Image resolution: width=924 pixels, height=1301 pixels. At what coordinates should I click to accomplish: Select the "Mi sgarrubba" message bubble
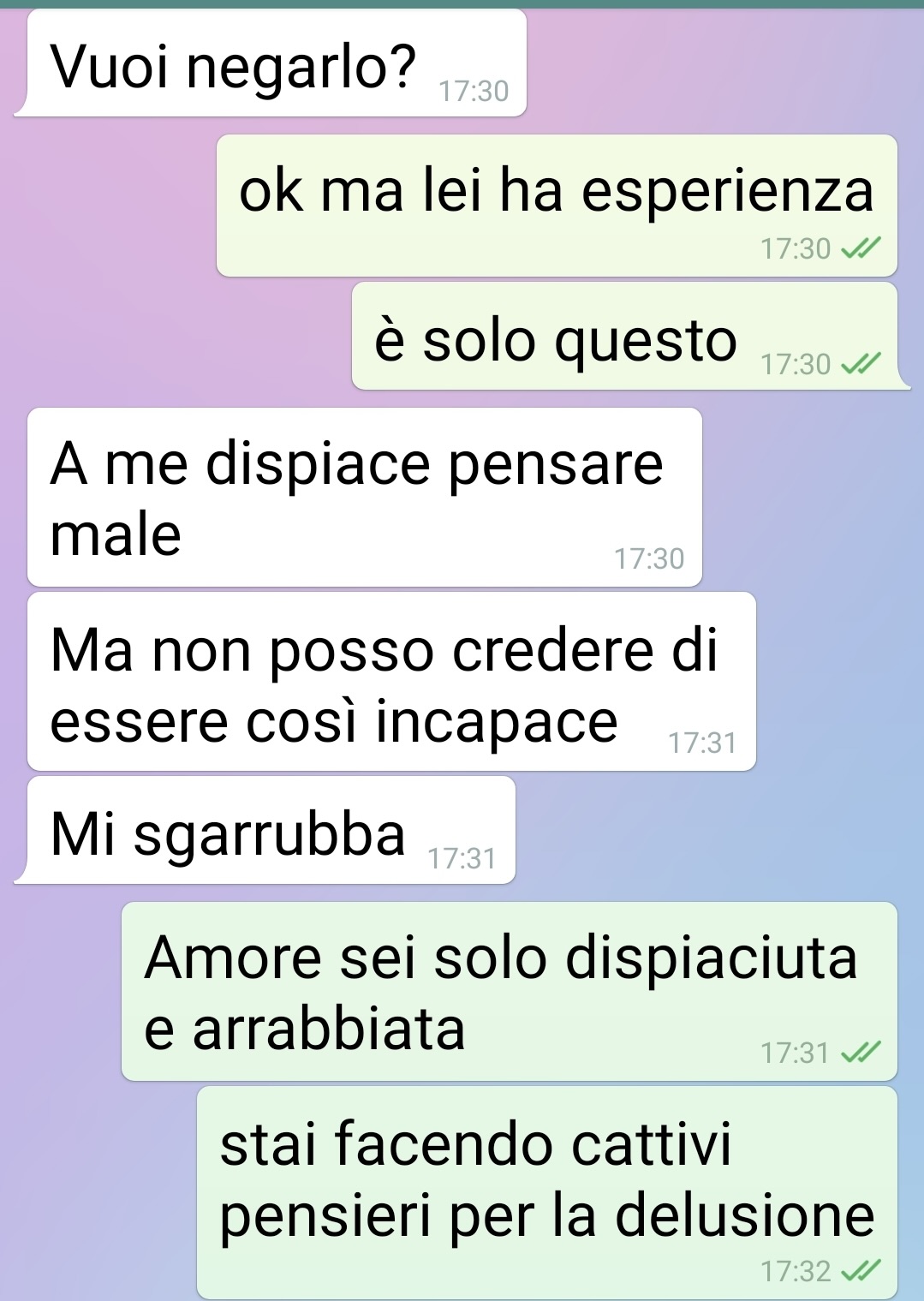pos(265,830)
